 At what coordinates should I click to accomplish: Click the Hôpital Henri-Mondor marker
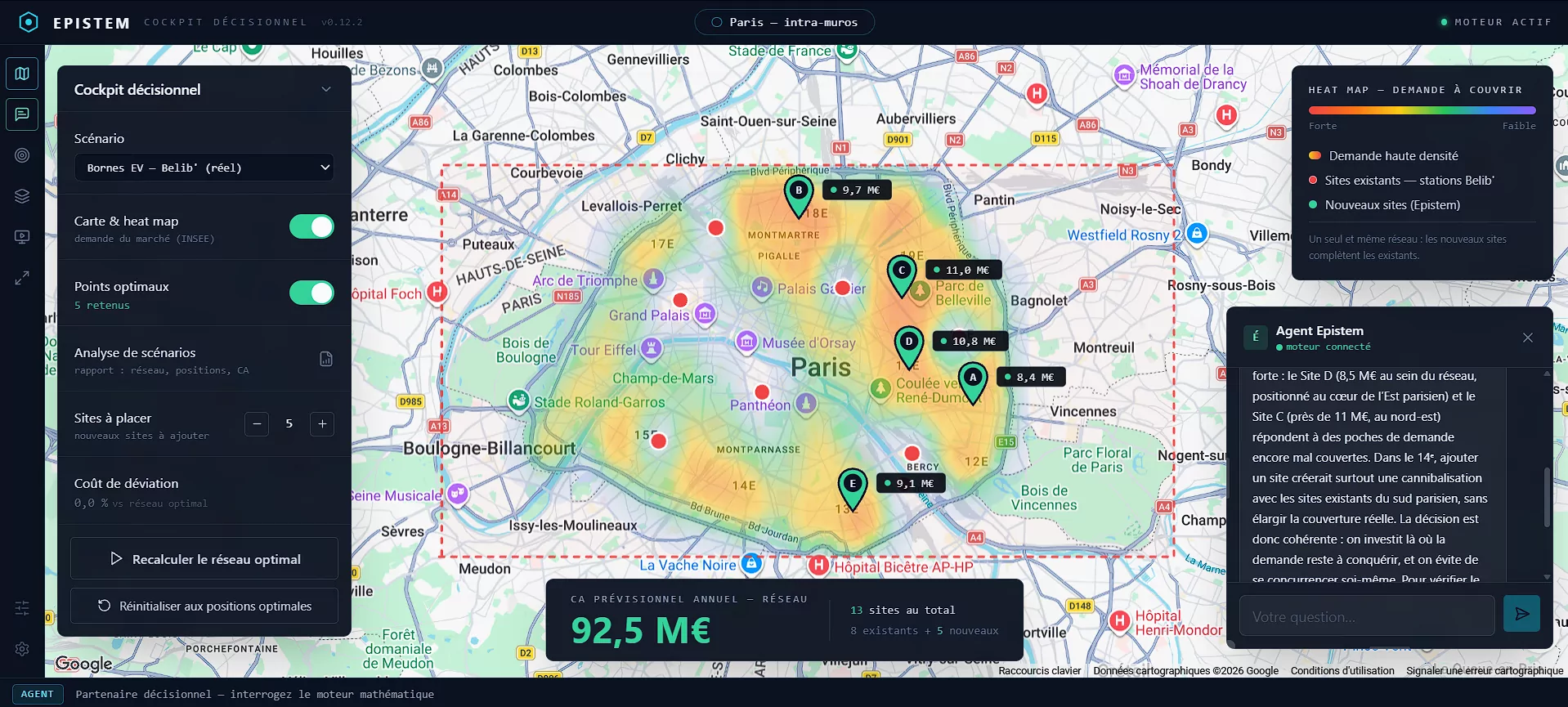click(1120, 621)
